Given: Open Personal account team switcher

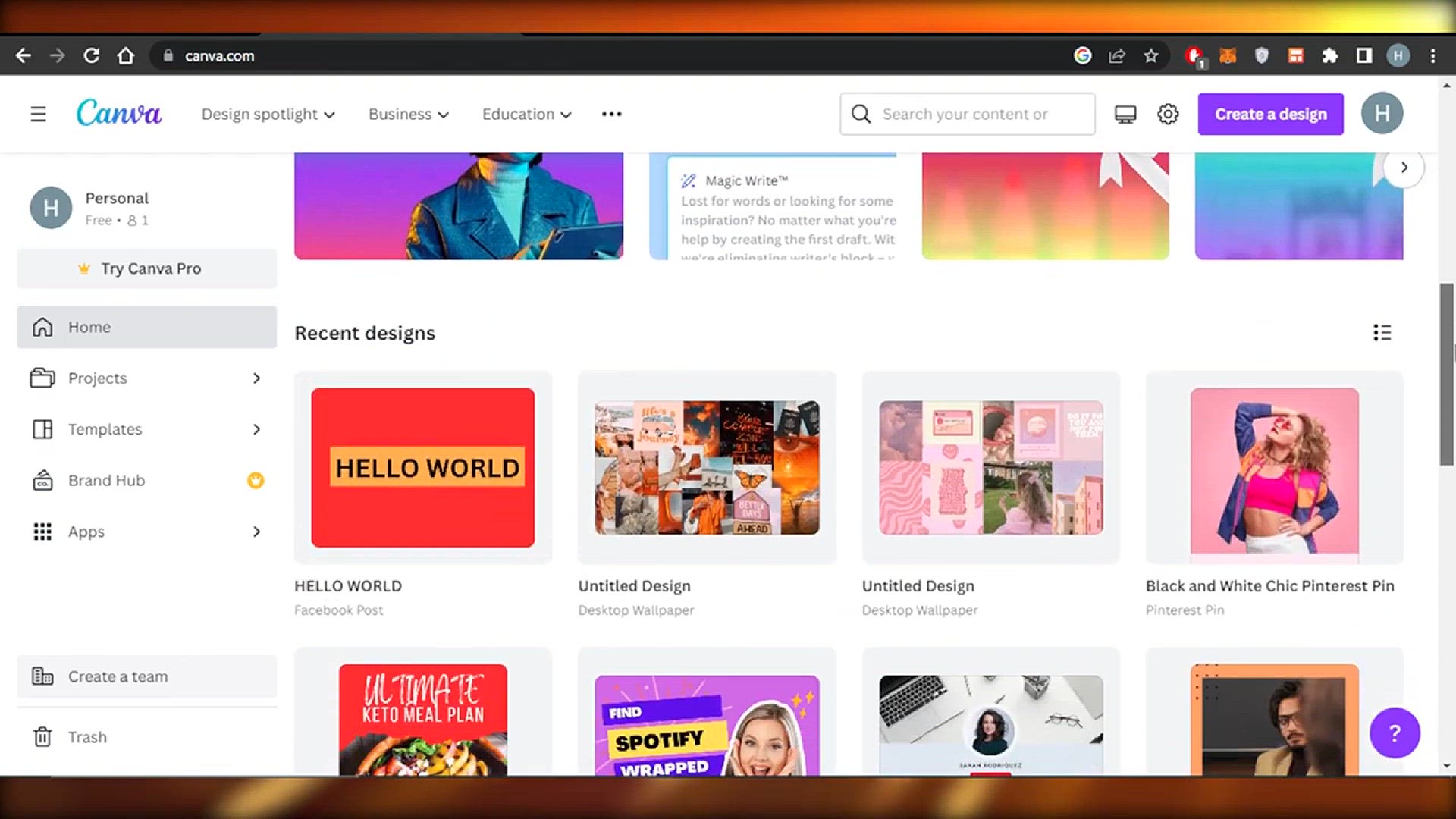Looking at the screenshot, I should [x=147, y=208].
